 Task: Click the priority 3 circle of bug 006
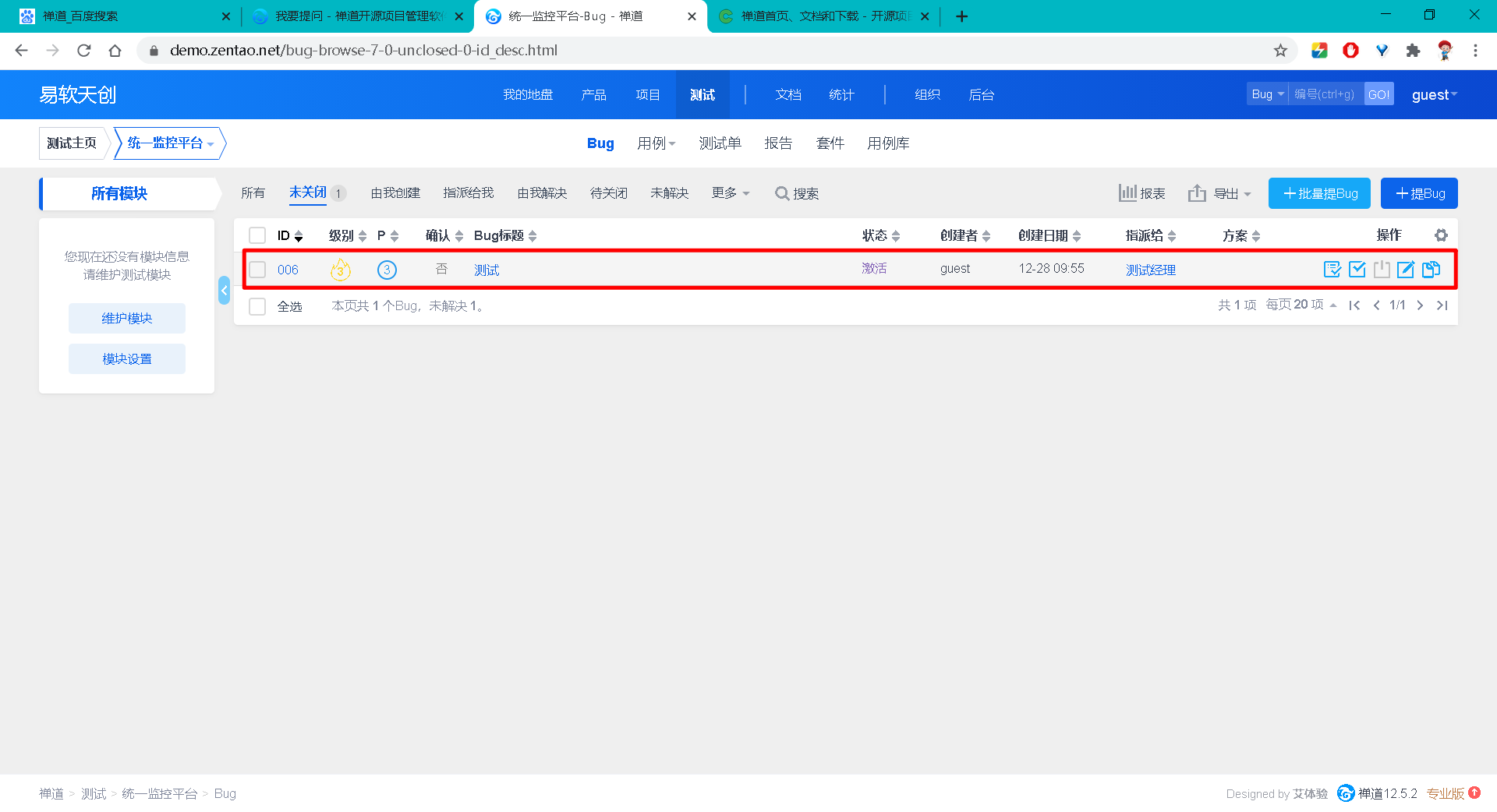pos(387,270)
